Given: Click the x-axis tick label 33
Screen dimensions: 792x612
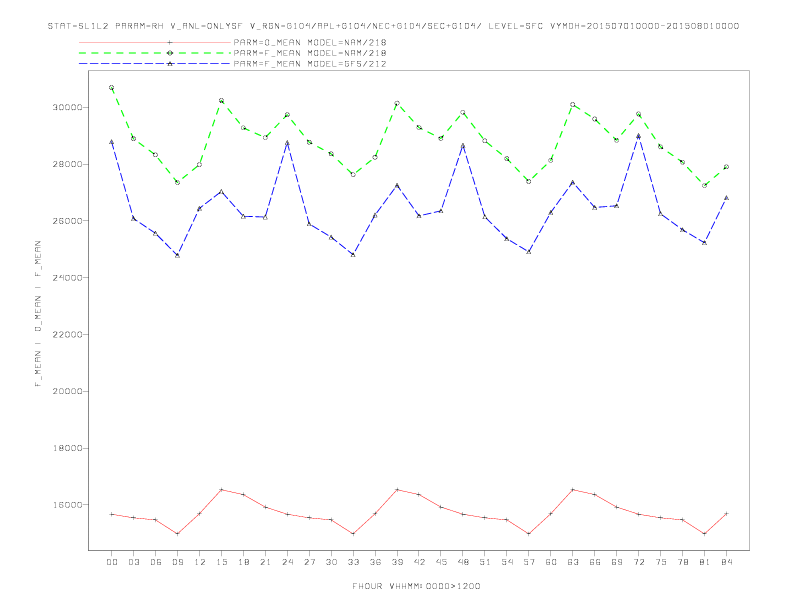Looking at the screenshot, I should click(x=354, y=562).
